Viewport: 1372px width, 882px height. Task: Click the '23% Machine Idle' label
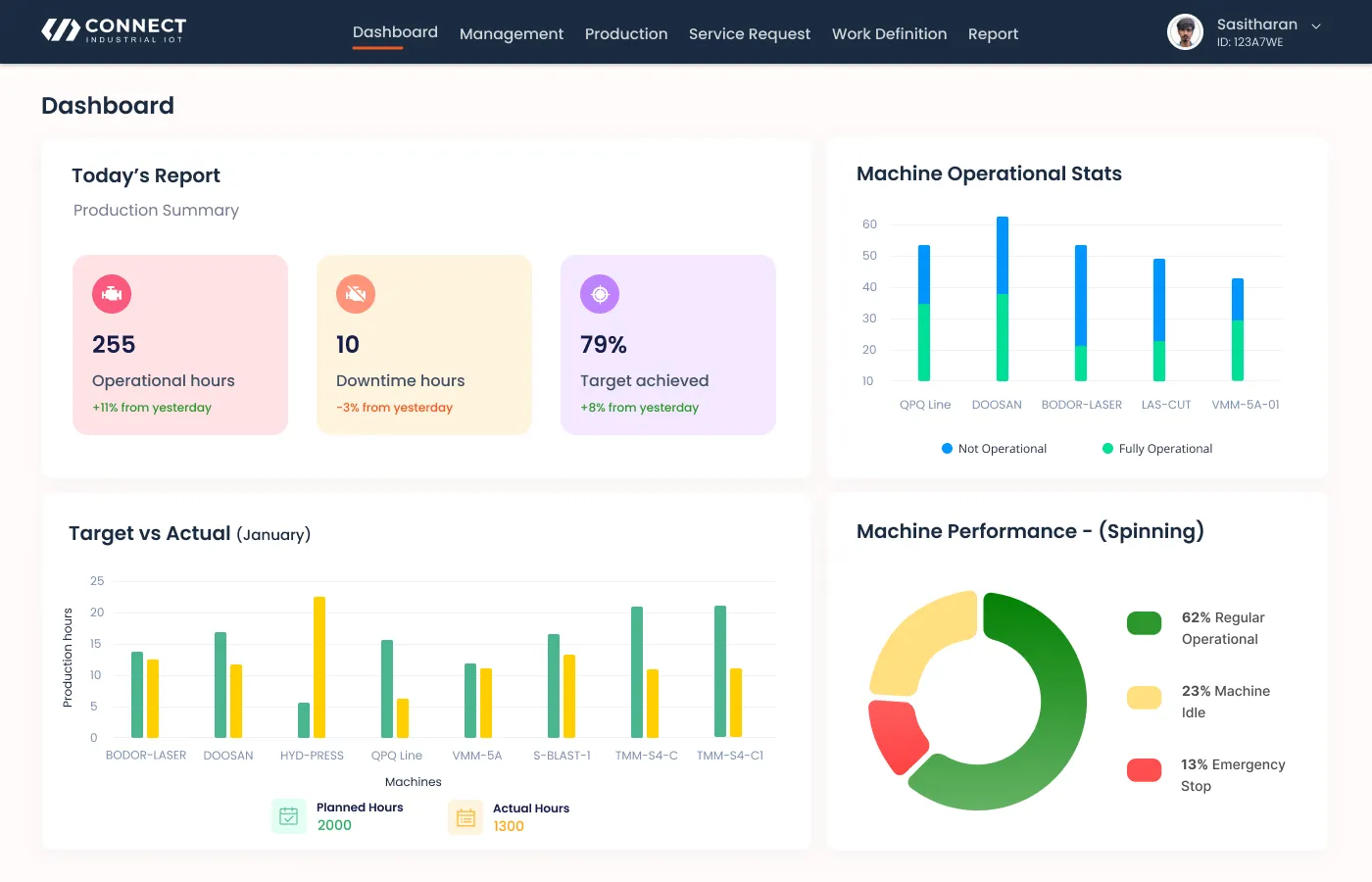tap(1226, 702)
